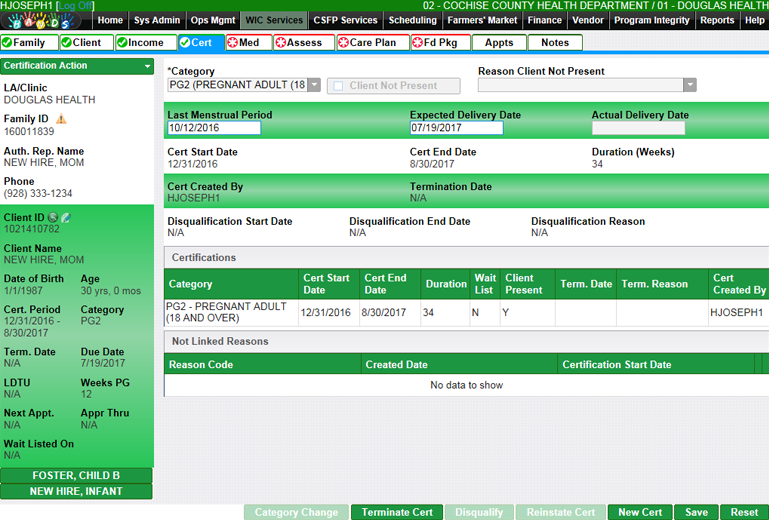Toggle the Client Not Present checkbox
The height and width of the screenshot is (520, 769).
[x=338, y=86]
